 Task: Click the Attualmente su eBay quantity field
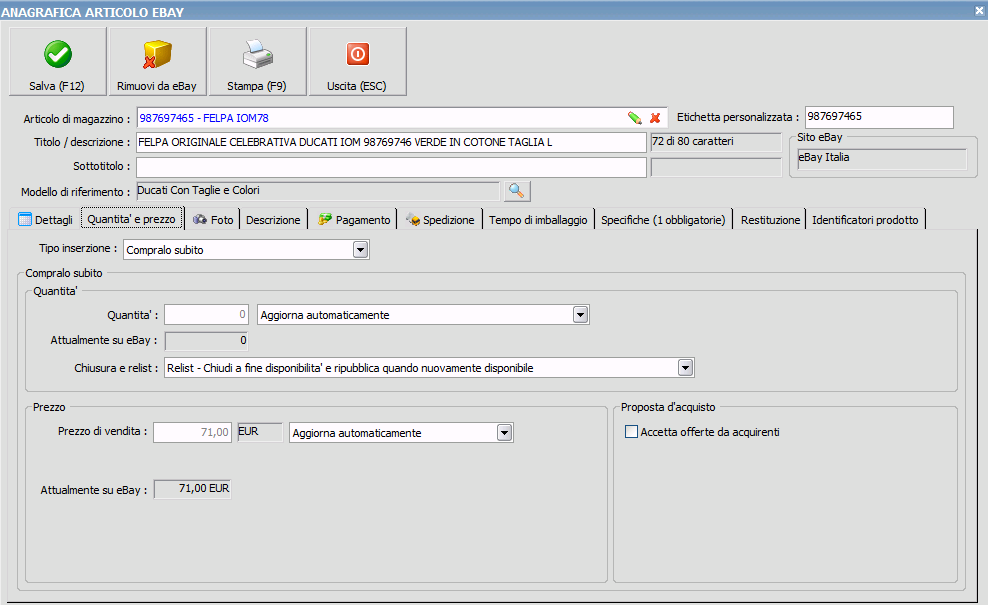[206, 341]
